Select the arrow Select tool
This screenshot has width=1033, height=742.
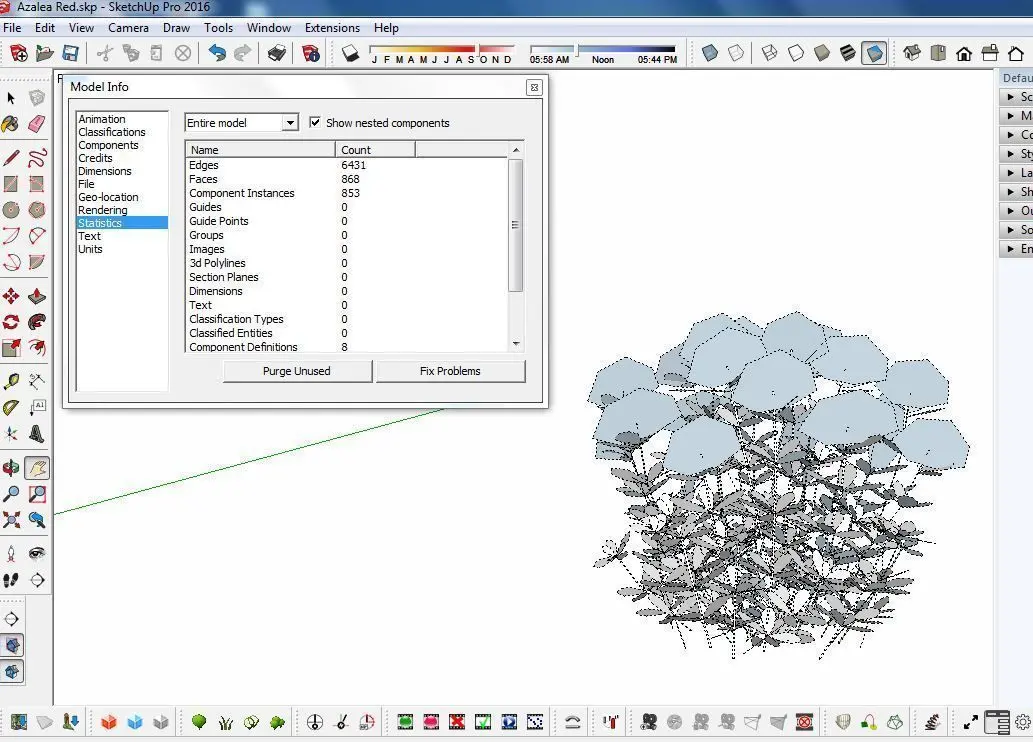[11, 98]
